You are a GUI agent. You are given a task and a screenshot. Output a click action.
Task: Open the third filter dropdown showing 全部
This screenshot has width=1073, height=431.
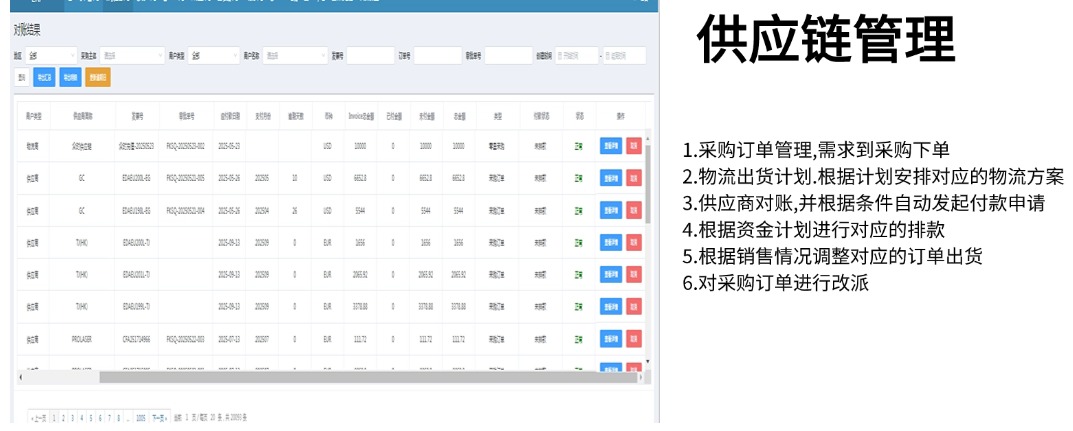point(212,55)
